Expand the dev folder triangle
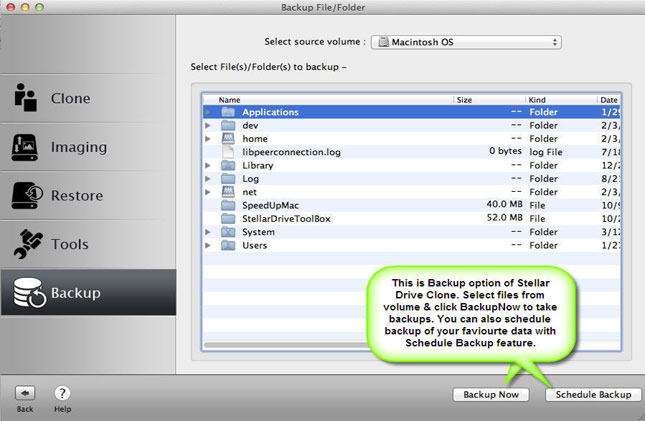 (x=208, y=125)
